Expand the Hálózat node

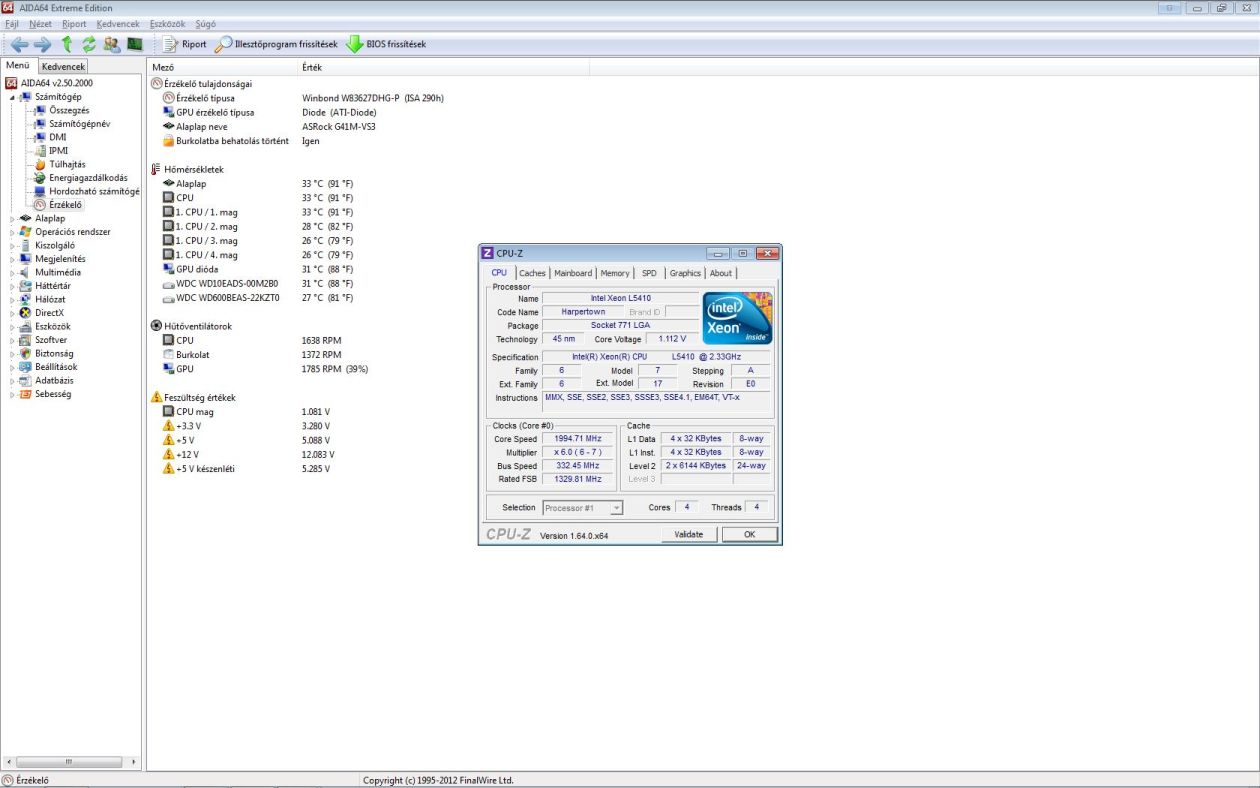click(13, 299)
